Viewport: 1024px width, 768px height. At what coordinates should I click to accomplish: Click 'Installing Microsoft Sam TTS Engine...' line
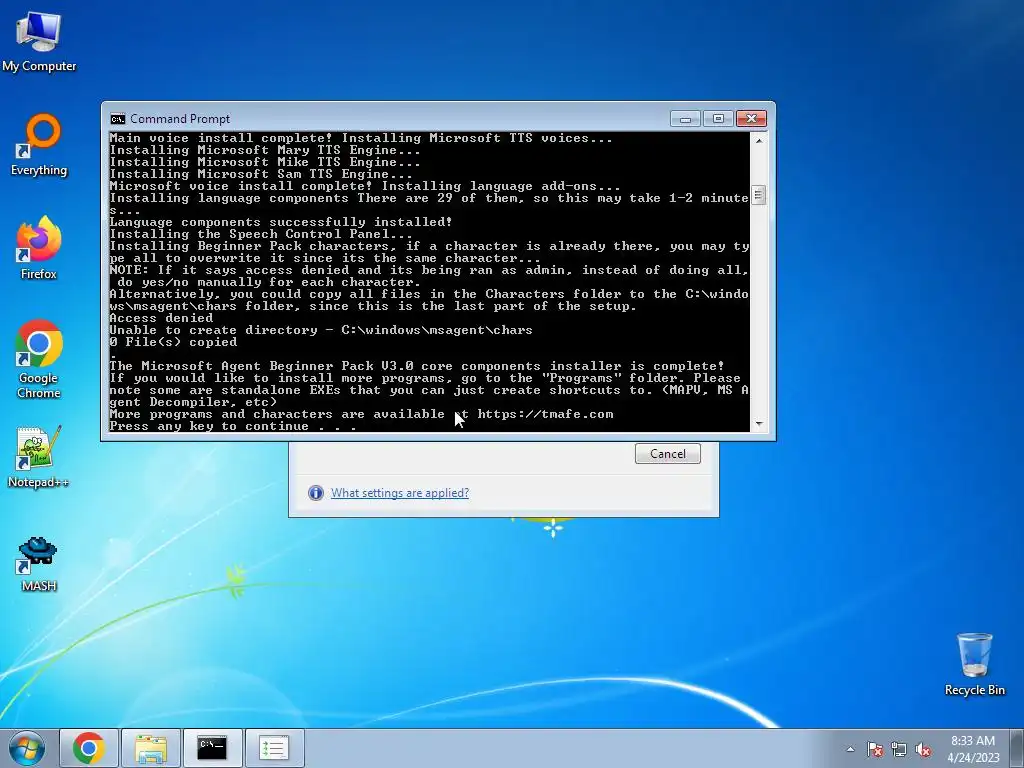point(261,174)
